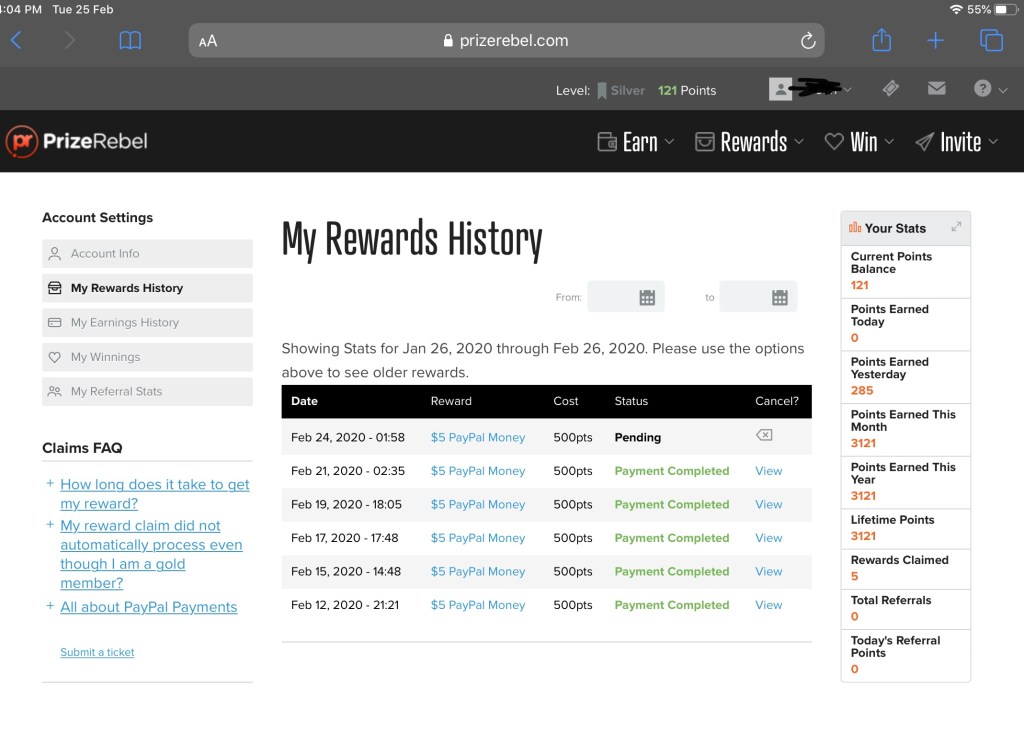Tap the prizerebel.com address bar
The image size is (1024, 732).
(506, 41)
